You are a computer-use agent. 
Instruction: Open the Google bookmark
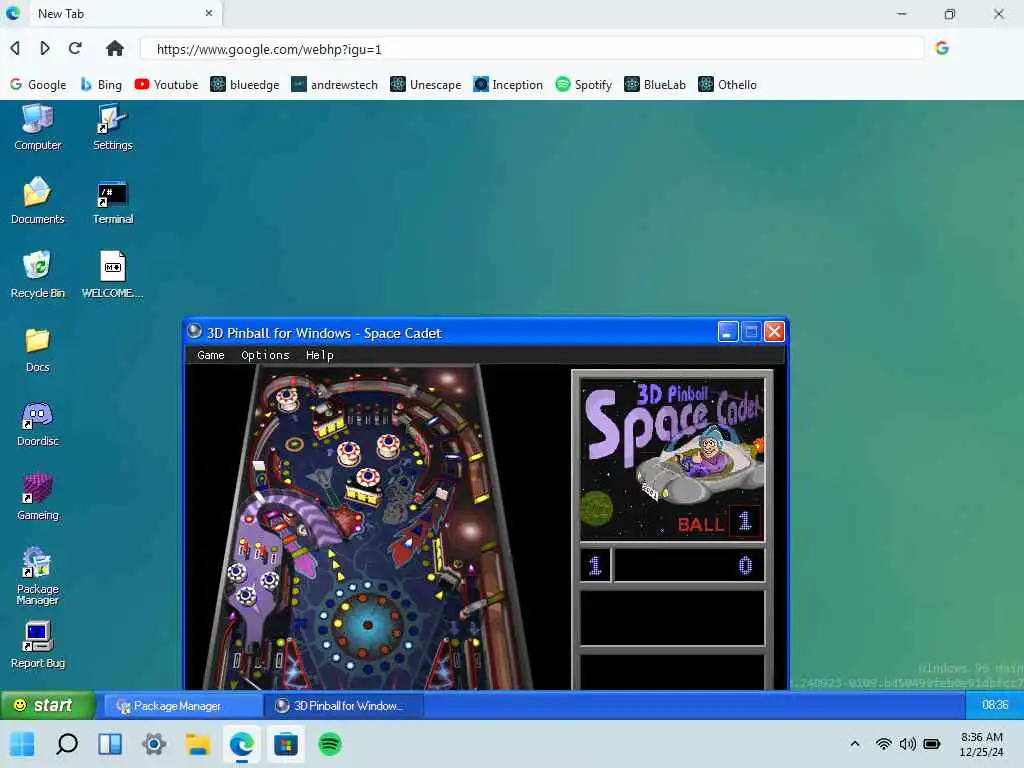click(38, 85)
